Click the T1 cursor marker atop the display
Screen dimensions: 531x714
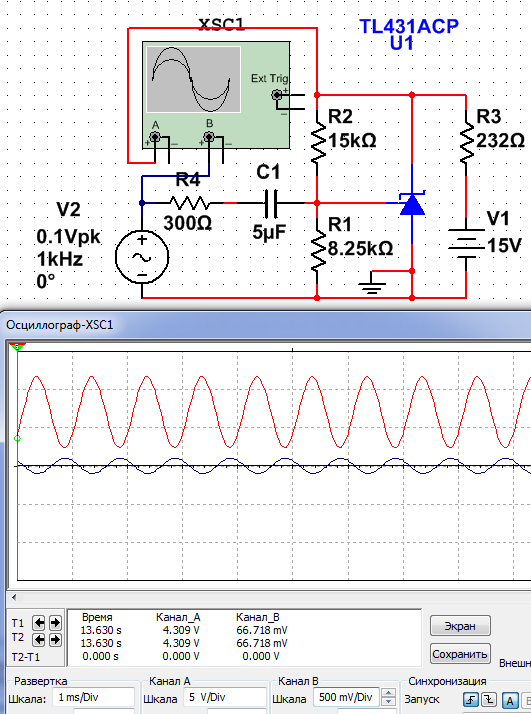point(17,347)
